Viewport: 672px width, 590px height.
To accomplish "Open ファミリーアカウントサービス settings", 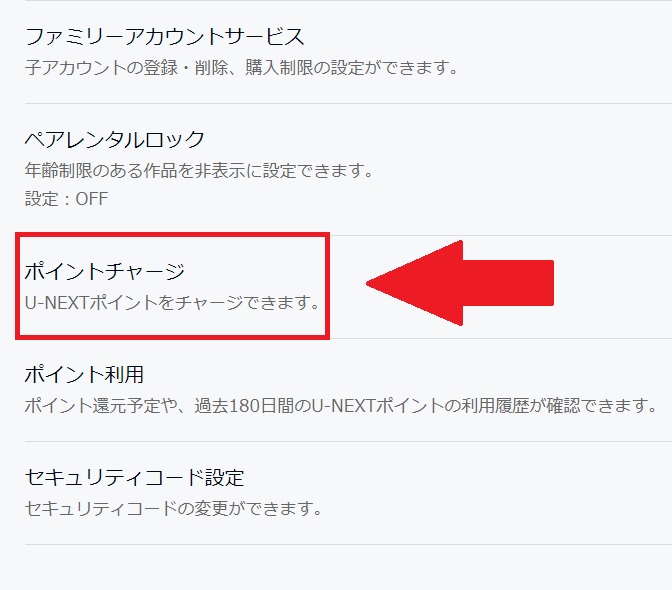I will point(165,37).
